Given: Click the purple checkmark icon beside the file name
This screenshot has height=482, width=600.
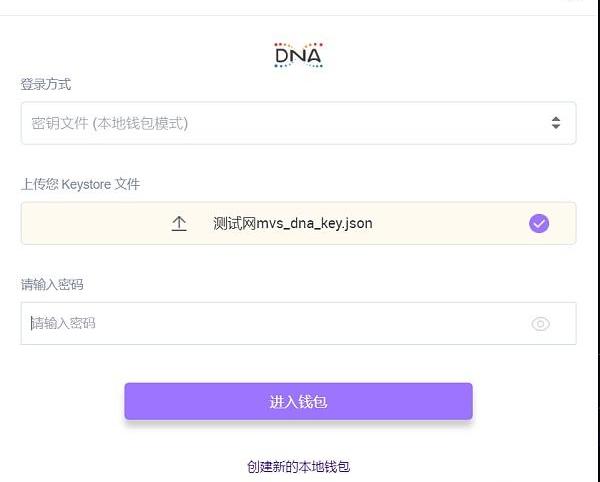Looking at the screenshot, I should coord(539,223).
